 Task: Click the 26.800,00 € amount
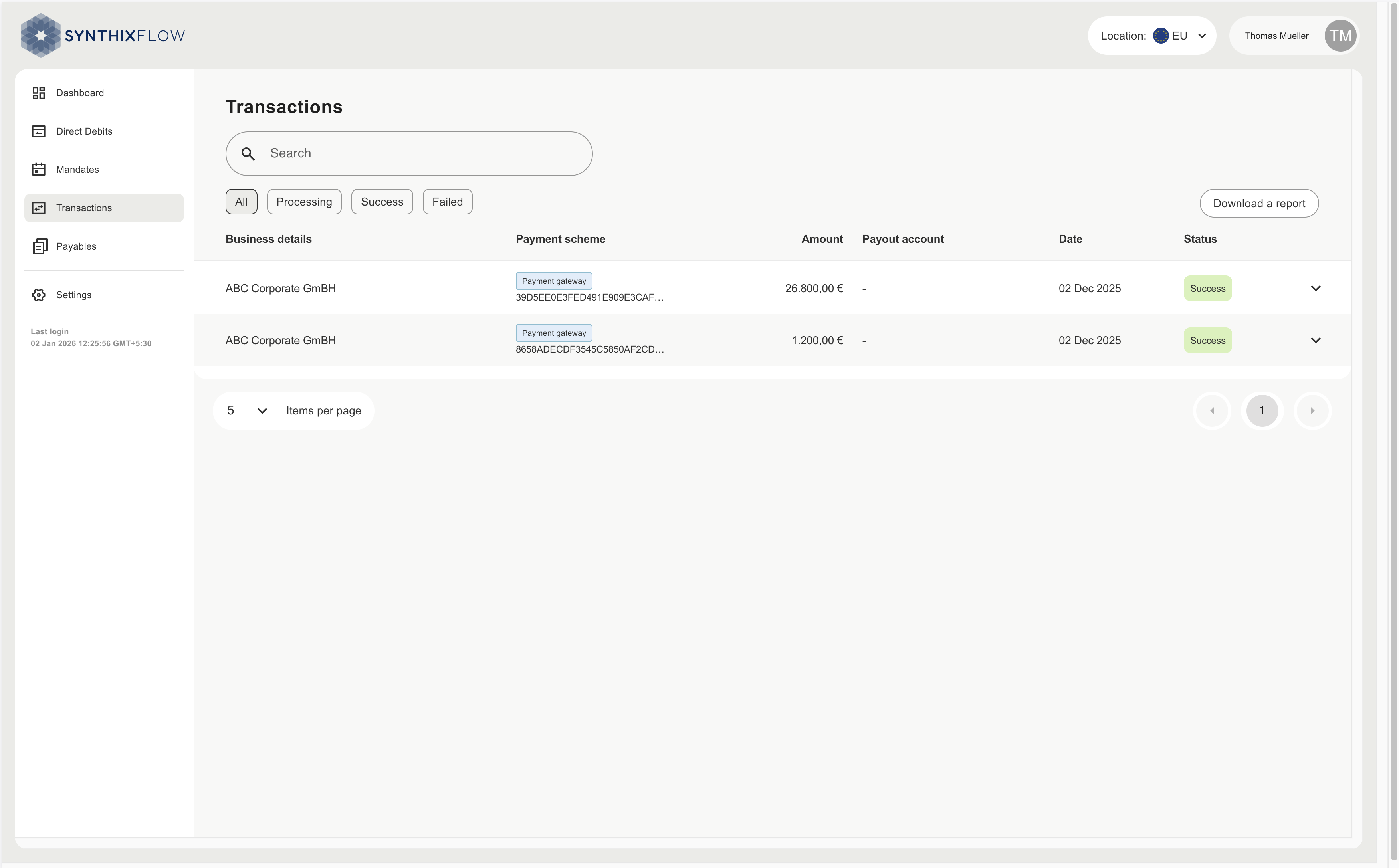[813, 288]
